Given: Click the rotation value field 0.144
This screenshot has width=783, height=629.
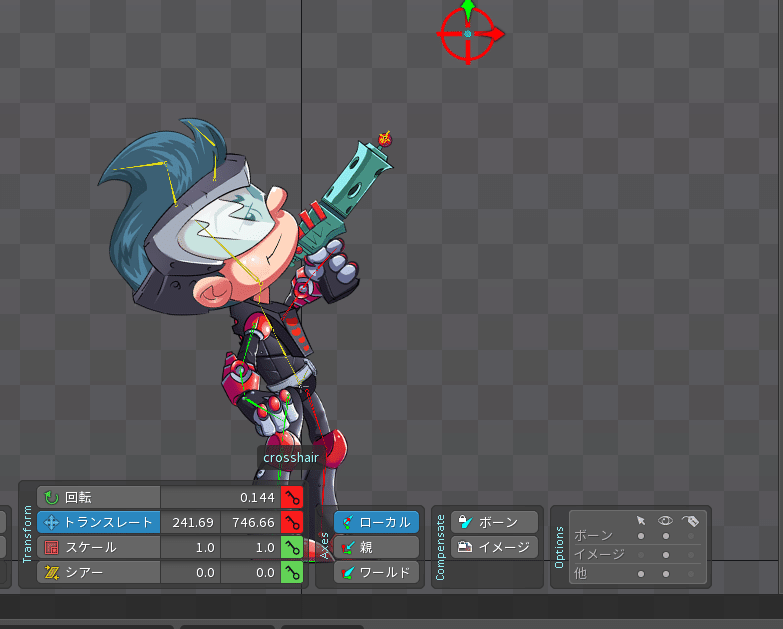Looking at the screenshot, I should [x=220, y=497].
